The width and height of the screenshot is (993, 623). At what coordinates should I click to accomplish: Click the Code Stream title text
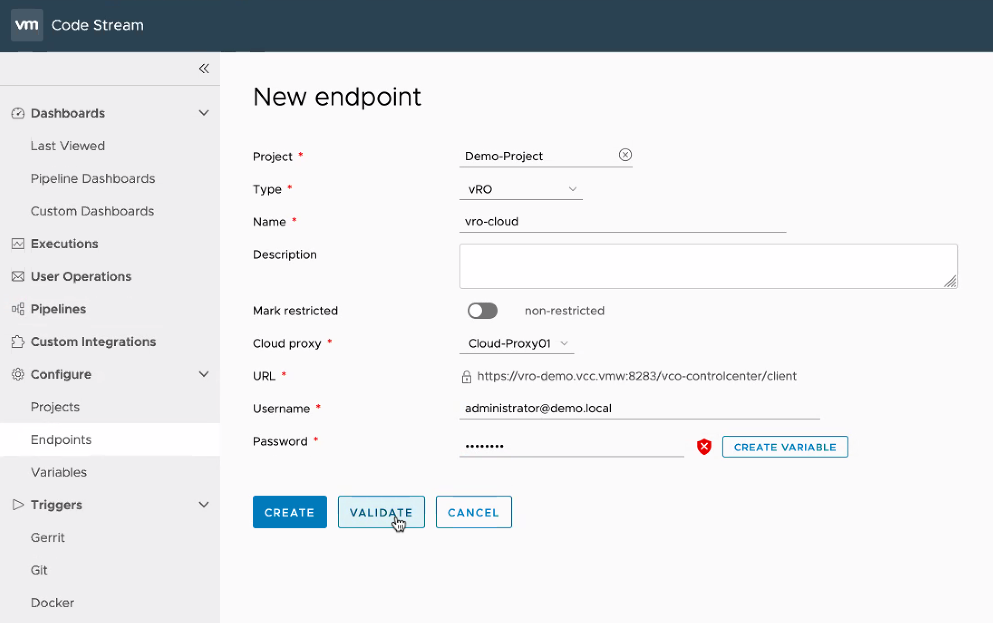tap(98, 25)
